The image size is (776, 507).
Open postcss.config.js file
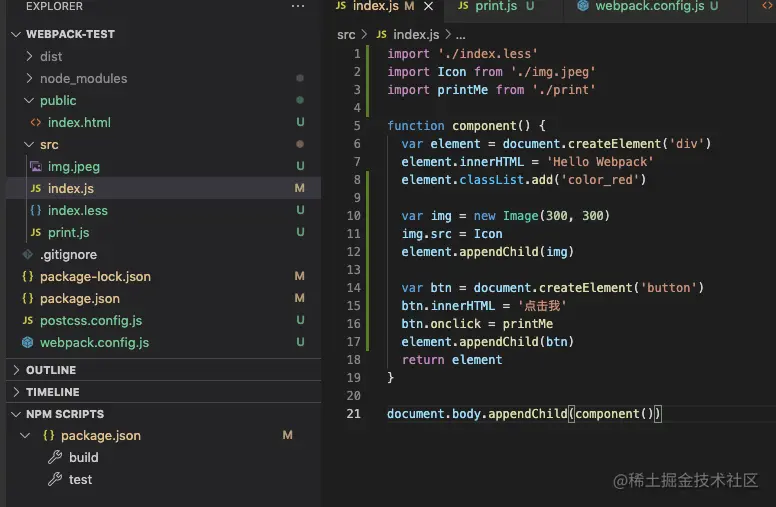click(x=91, y=321)
